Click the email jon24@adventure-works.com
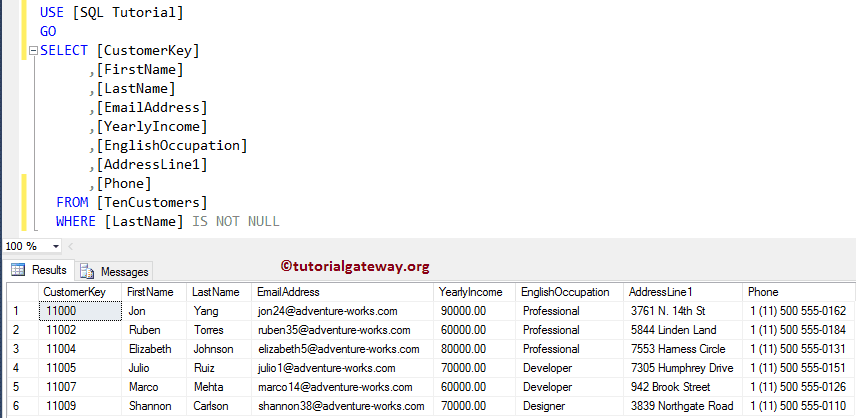This screenshot has height=418, width=856. point(342,311)
